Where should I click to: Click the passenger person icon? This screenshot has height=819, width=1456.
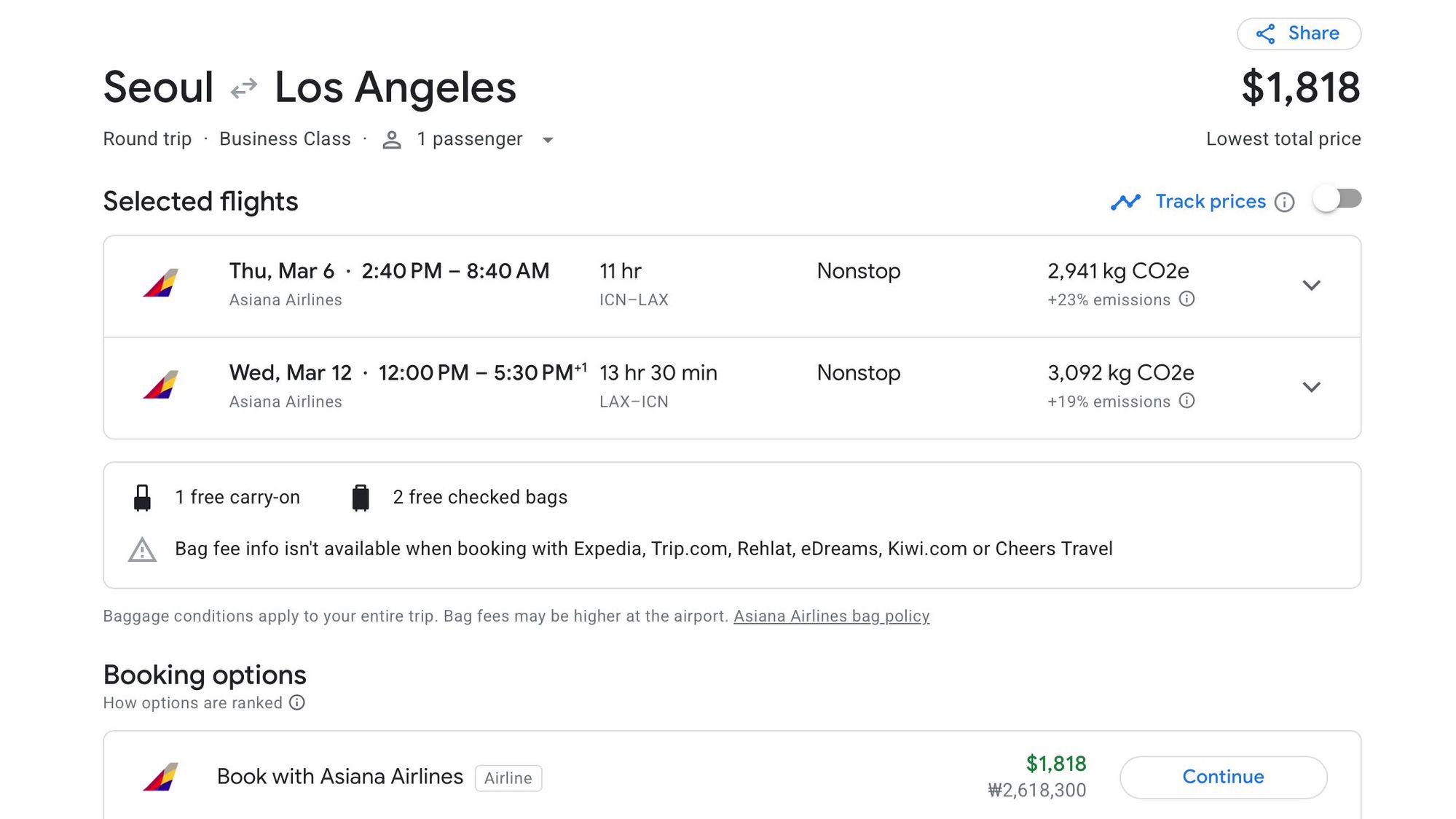[x=392, y=139]
